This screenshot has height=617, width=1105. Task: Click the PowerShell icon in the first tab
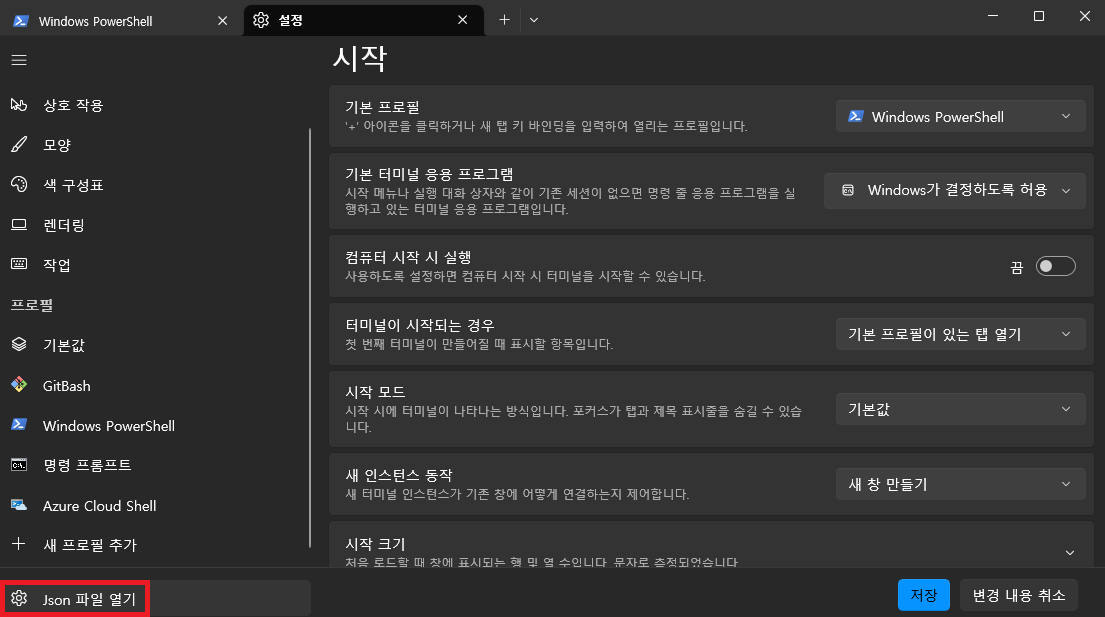pos(20,21)
